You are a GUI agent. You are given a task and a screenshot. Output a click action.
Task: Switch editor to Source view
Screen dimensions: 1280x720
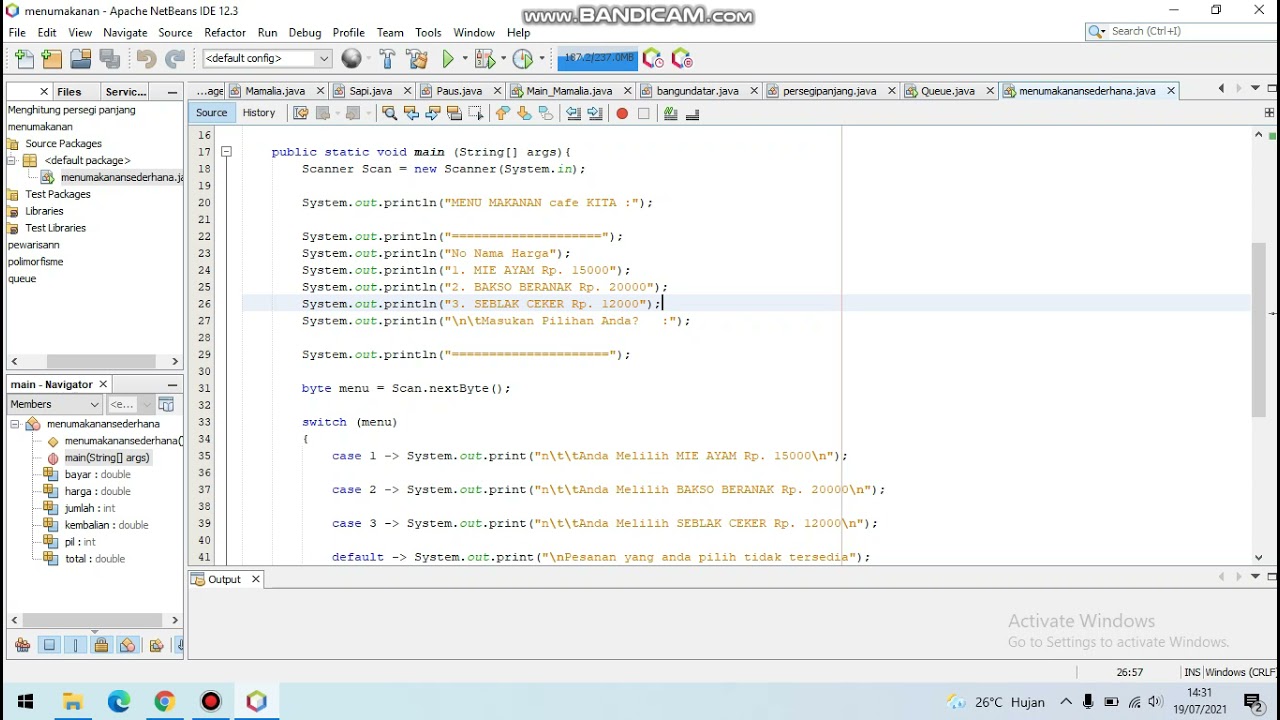[211, 113]
